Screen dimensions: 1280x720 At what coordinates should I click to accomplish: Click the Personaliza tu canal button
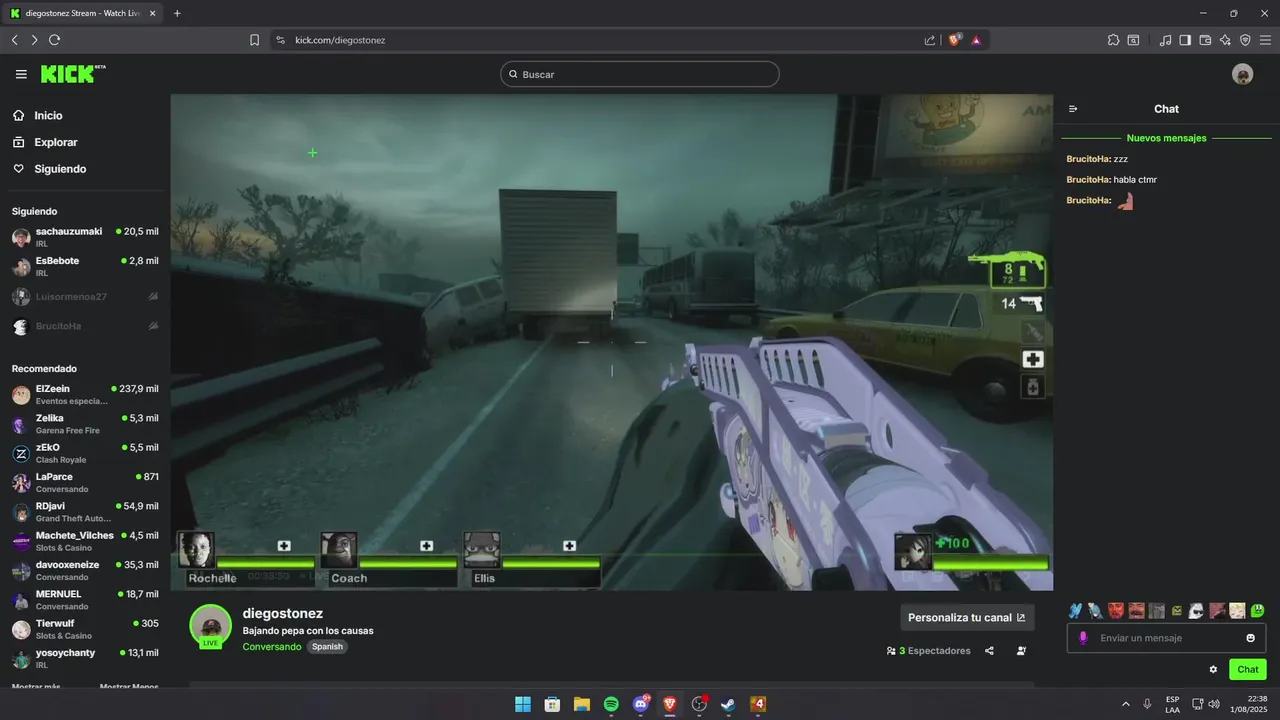pyautogui.click(x=967, y=618)
